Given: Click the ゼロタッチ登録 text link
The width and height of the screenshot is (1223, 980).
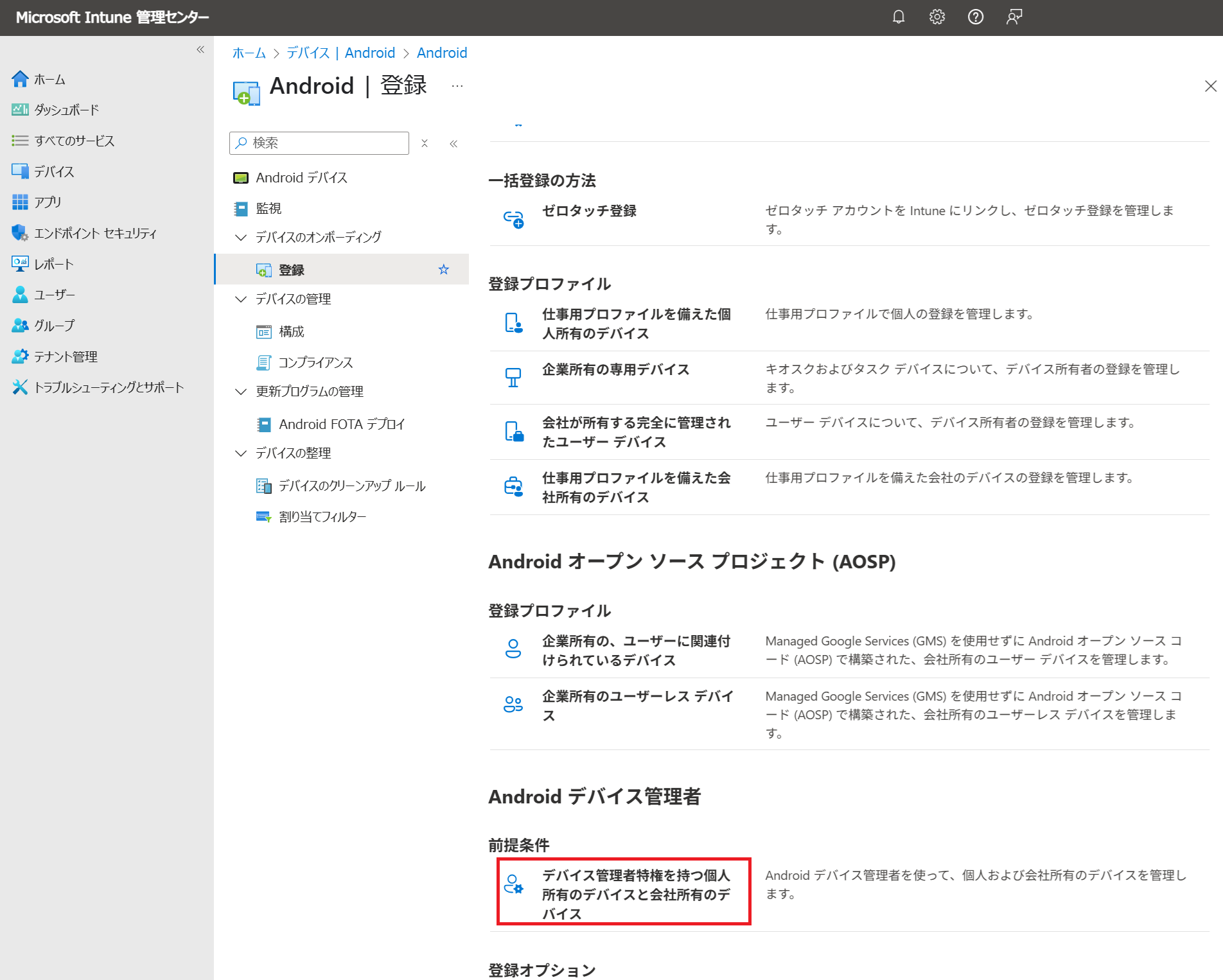Looking at the screenshot, I should pos(589,211).
